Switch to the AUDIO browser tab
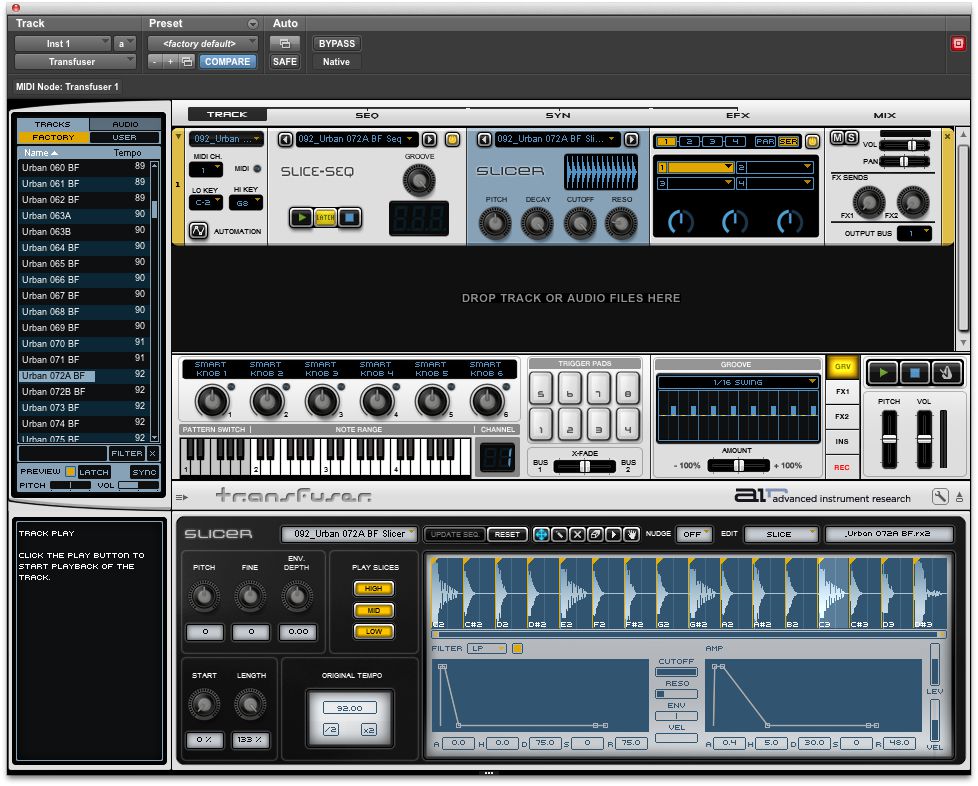 pyautogui.click(x=125, y=124)
